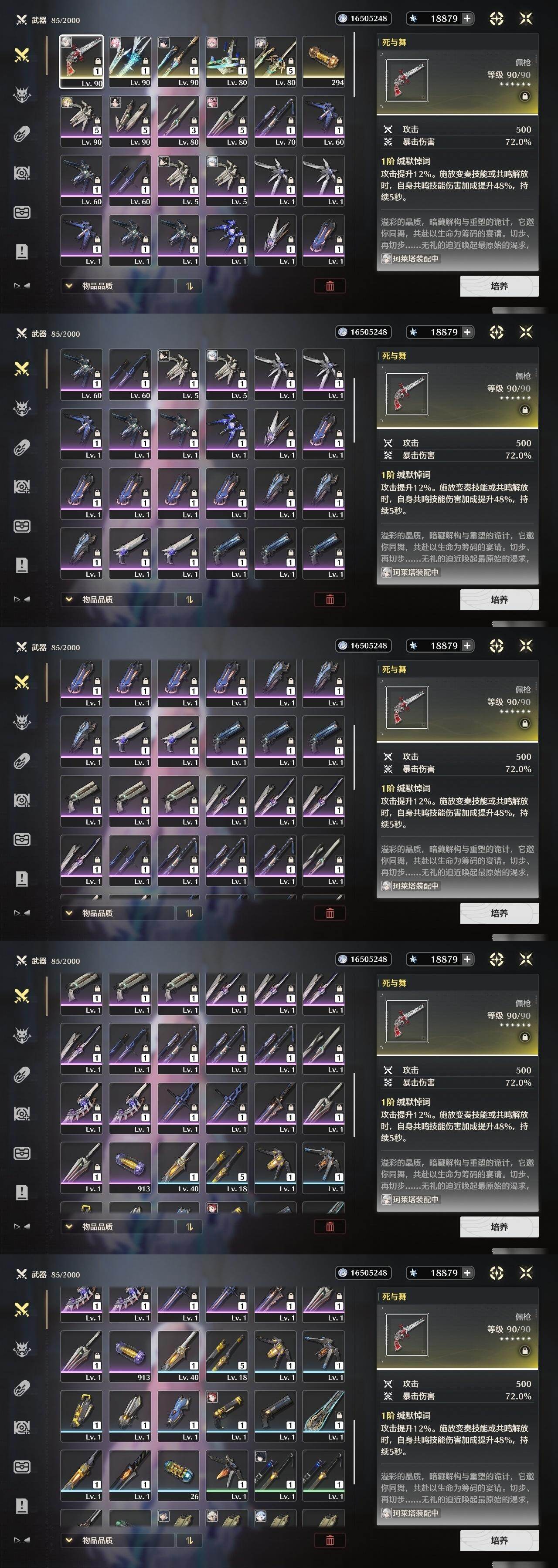558x1568 pixels.
Task: Select the purple weapon labeled Lv. 70
Action: (276, 121)
